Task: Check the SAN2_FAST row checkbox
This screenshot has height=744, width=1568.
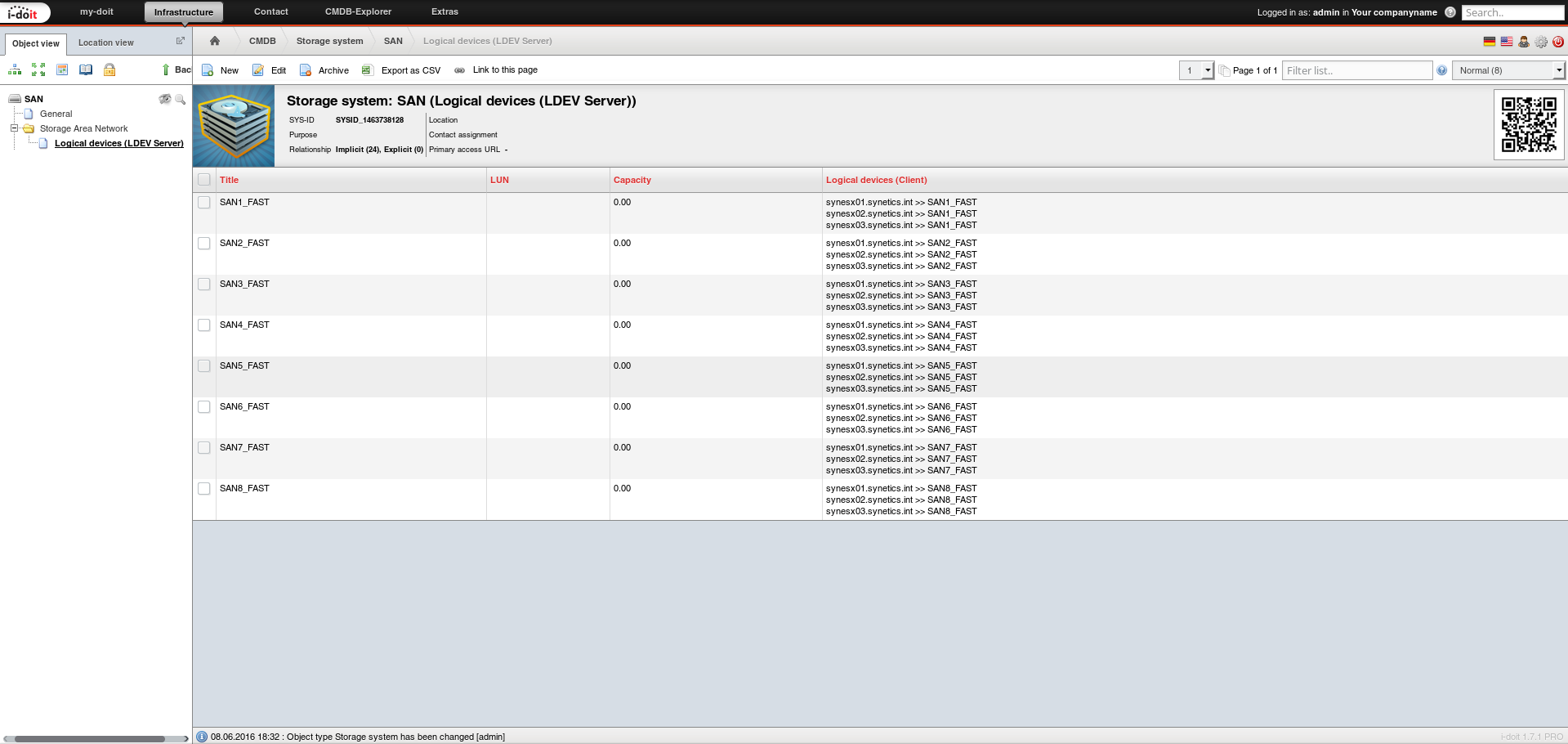Action: point(204,243)
